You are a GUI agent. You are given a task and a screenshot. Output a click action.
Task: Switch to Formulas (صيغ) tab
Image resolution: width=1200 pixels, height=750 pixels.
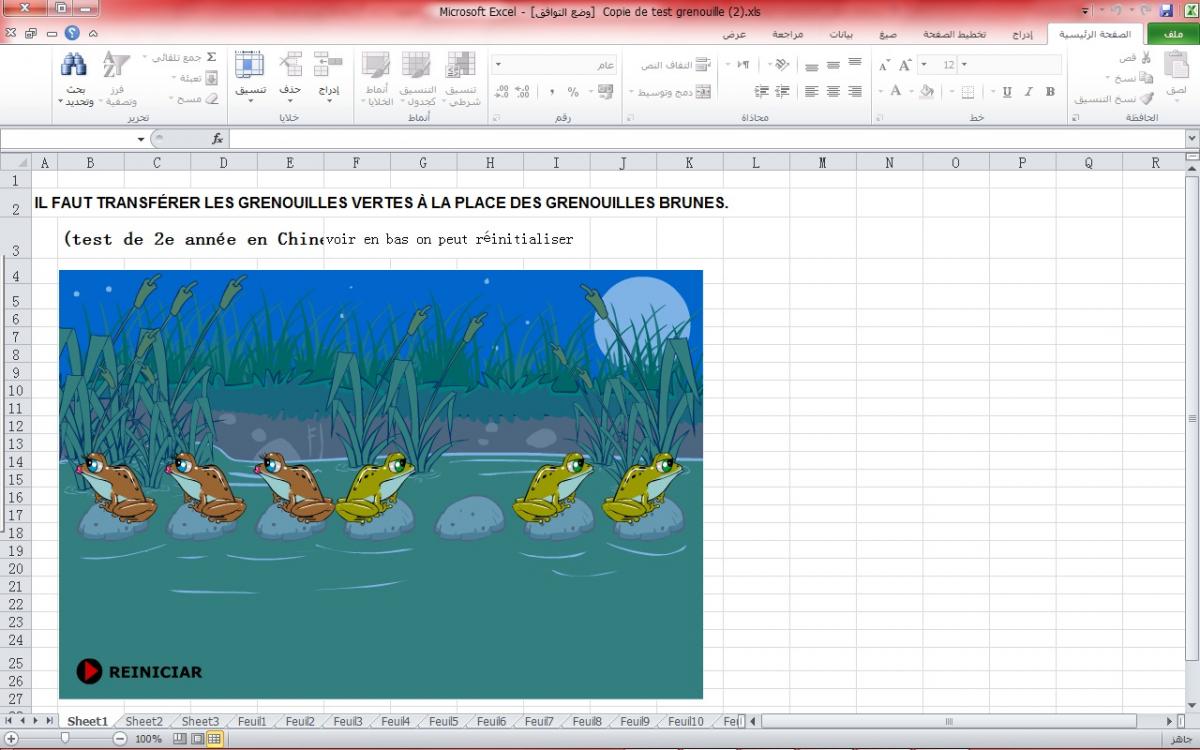click(887, 34)
